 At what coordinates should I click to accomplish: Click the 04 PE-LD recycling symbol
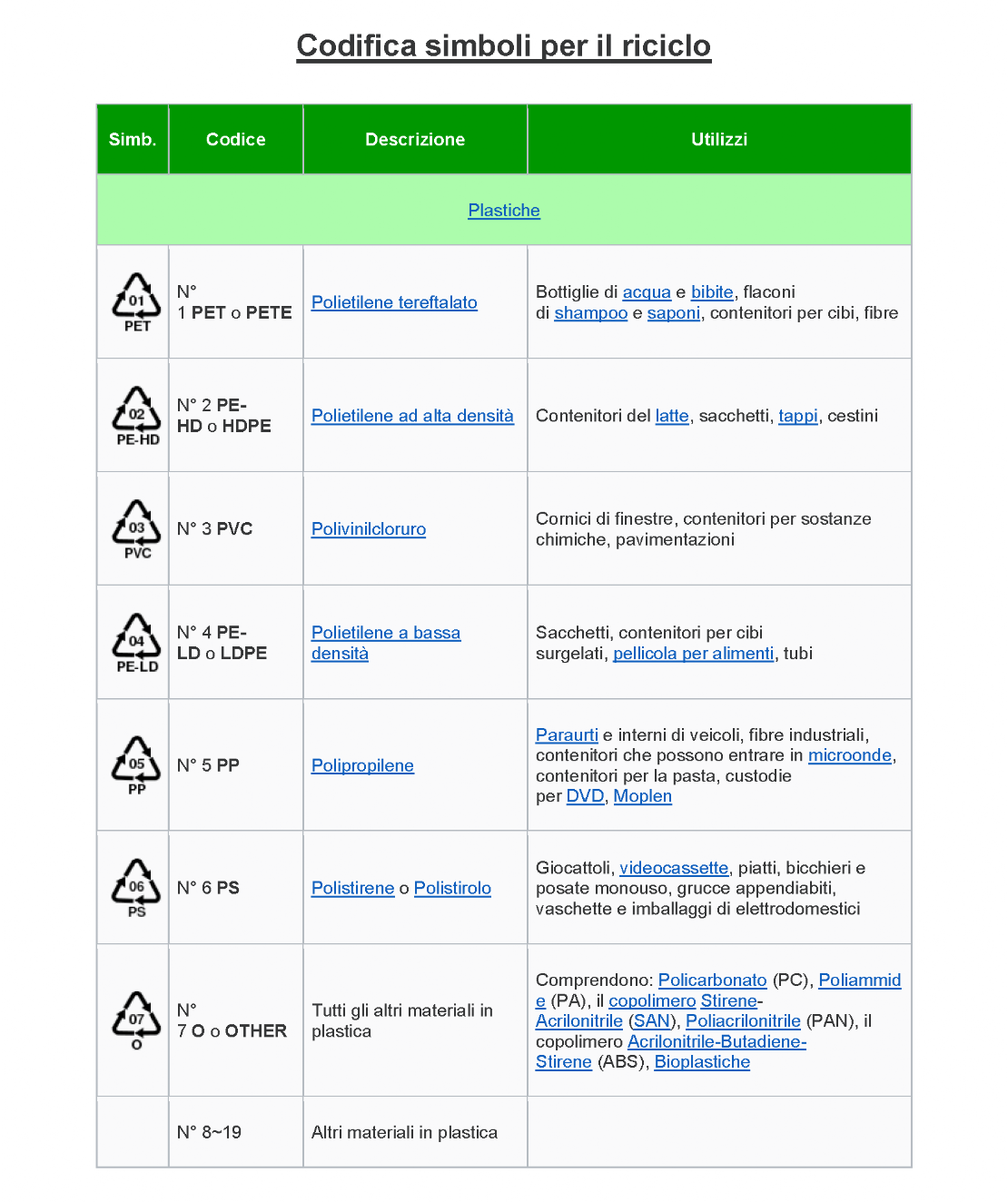[136, 643]
